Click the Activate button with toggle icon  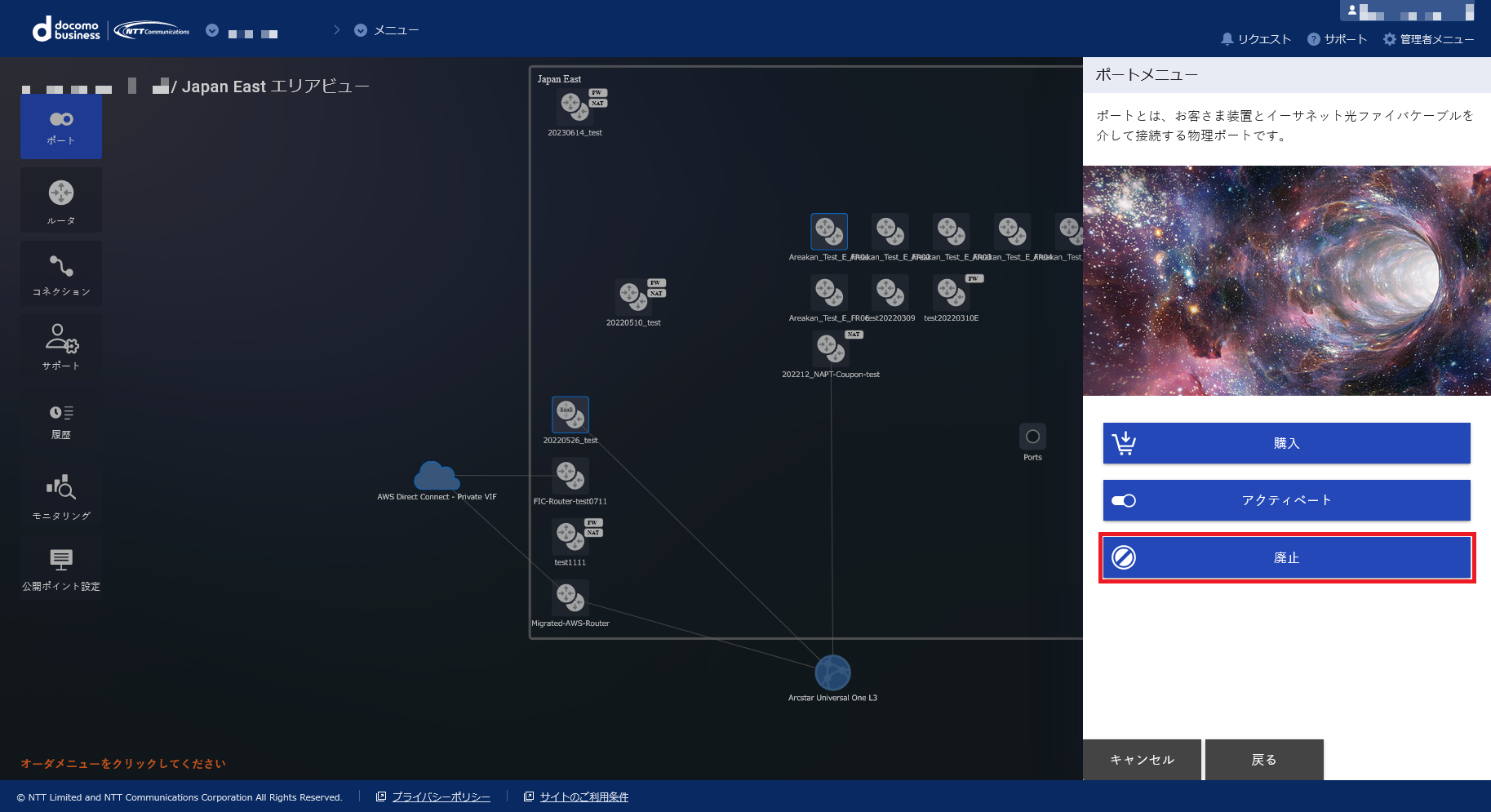pos(1286,500)
